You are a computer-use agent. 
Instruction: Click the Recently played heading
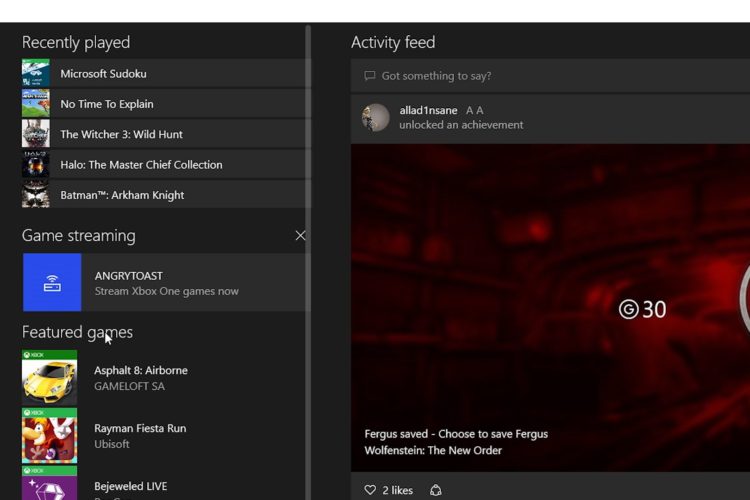coord(76,43)
